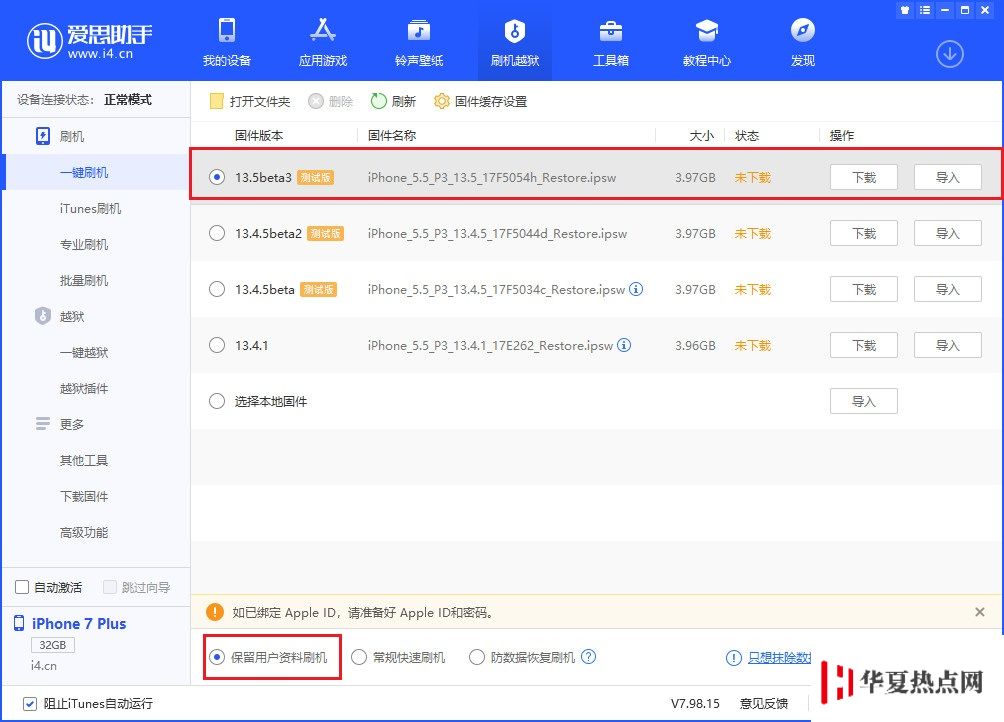Click the 爱思助手 logo
This screenshot has width=1004, height=722.
(x=90, y=41)
